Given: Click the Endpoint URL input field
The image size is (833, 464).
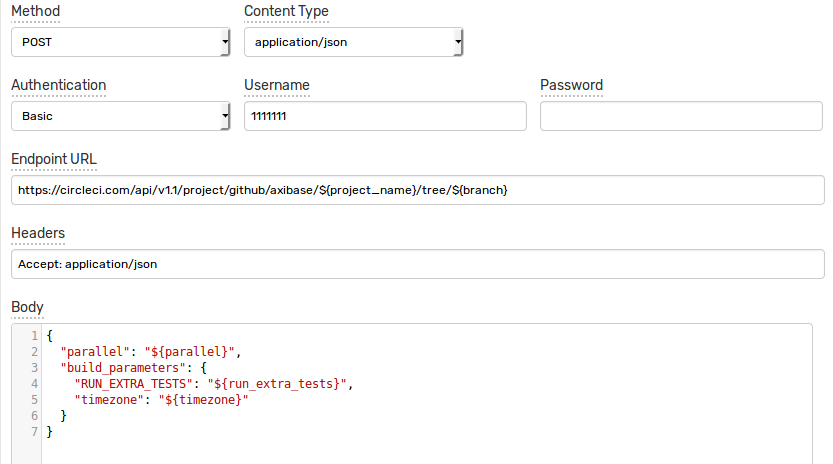Looking at the screenshot, I should (418, 190).
